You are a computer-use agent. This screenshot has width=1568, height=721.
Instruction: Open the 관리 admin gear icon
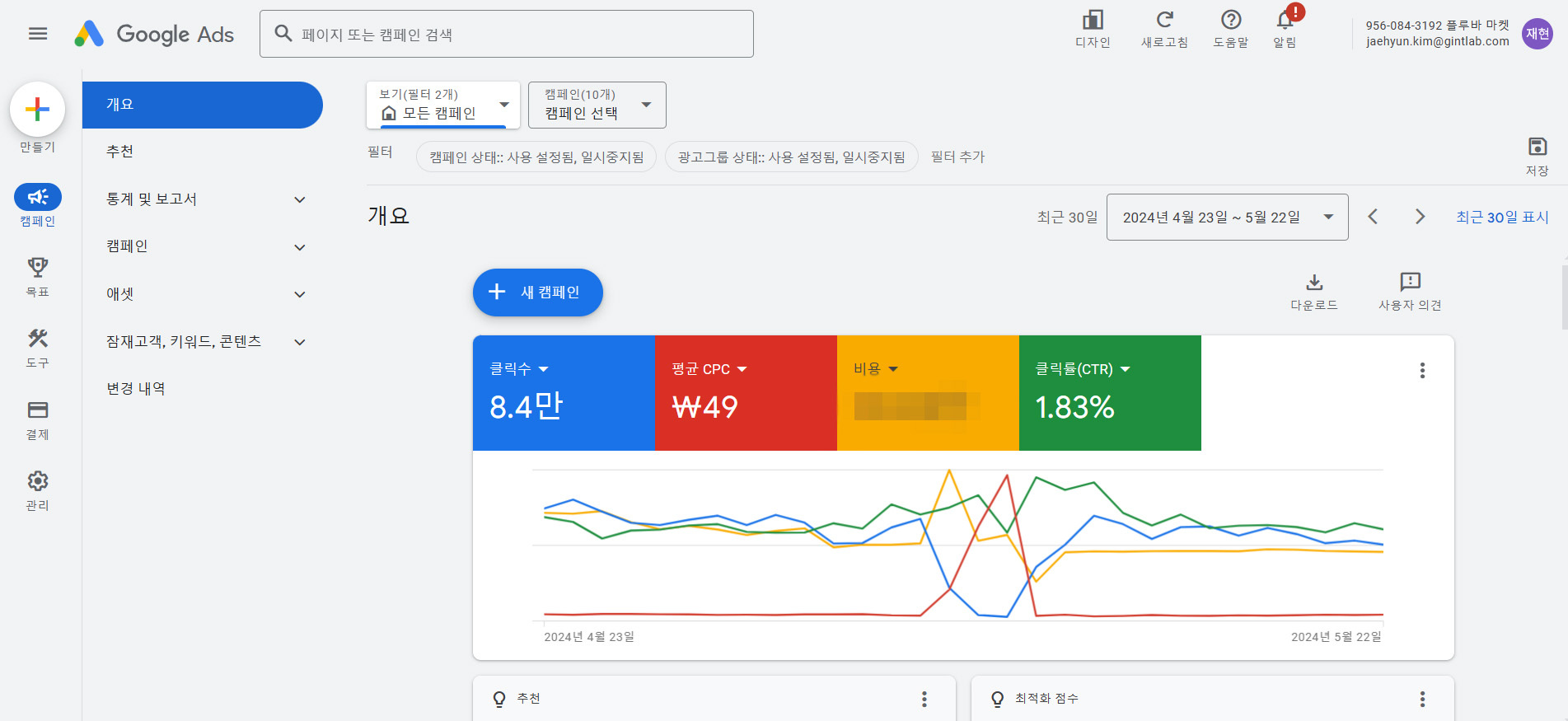click(x=38, y=481)
